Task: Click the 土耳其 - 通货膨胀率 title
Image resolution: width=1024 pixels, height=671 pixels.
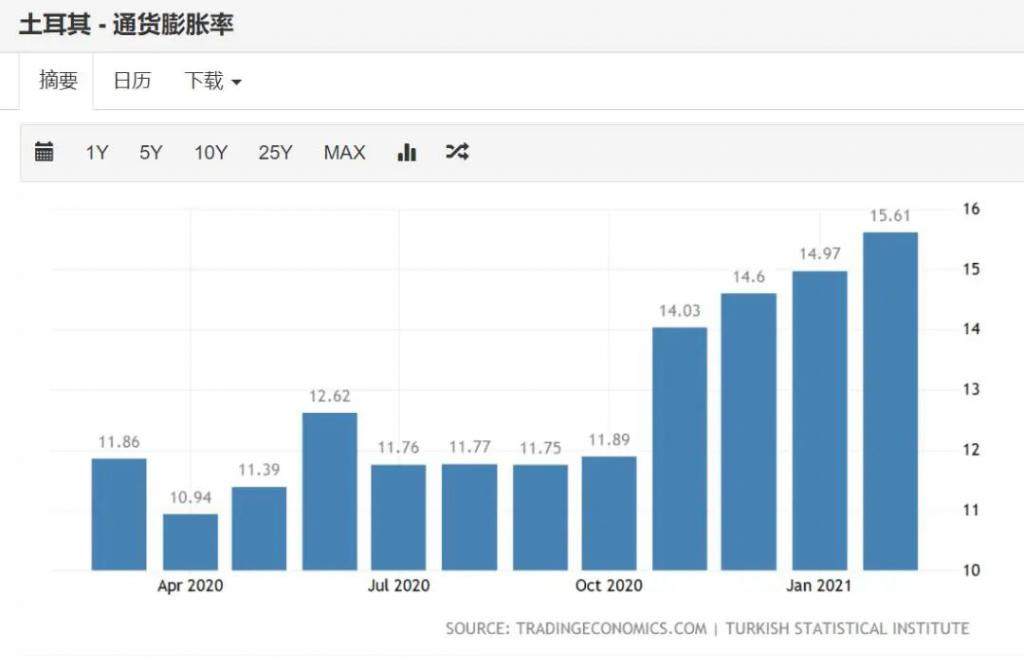Action: pos(126,25)
